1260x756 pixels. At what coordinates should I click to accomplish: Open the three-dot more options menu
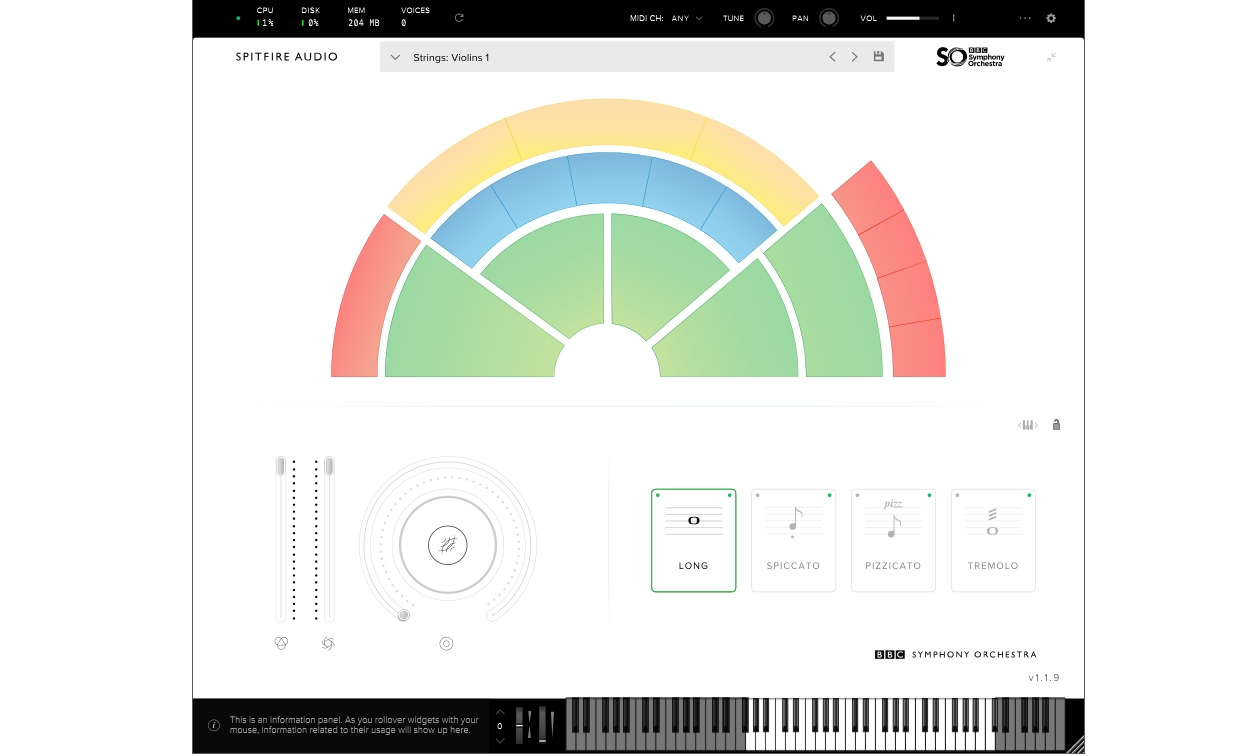click(x=1025, y=18)
